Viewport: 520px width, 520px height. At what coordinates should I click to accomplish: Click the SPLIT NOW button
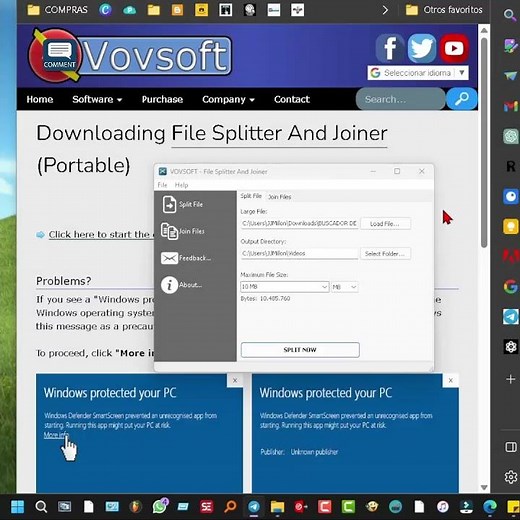(300, 350)
